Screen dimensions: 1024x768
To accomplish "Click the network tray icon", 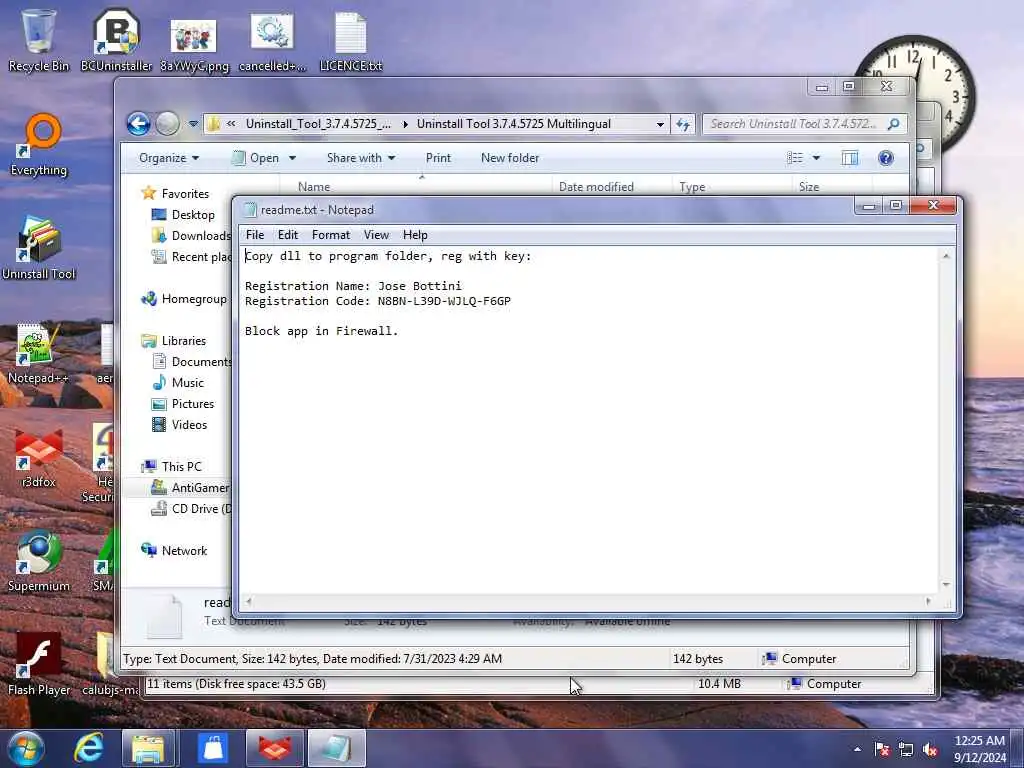I will pos(906,749).
